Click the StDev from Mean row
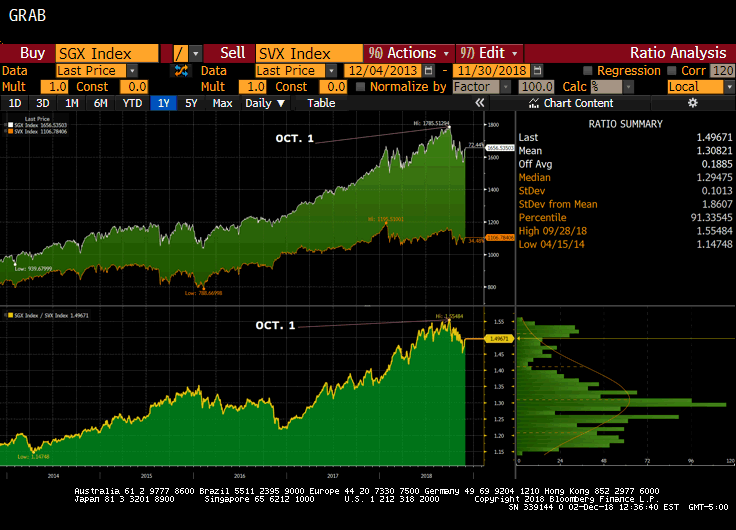The height and width of the screenshot is (530, 736). [625, 204]
